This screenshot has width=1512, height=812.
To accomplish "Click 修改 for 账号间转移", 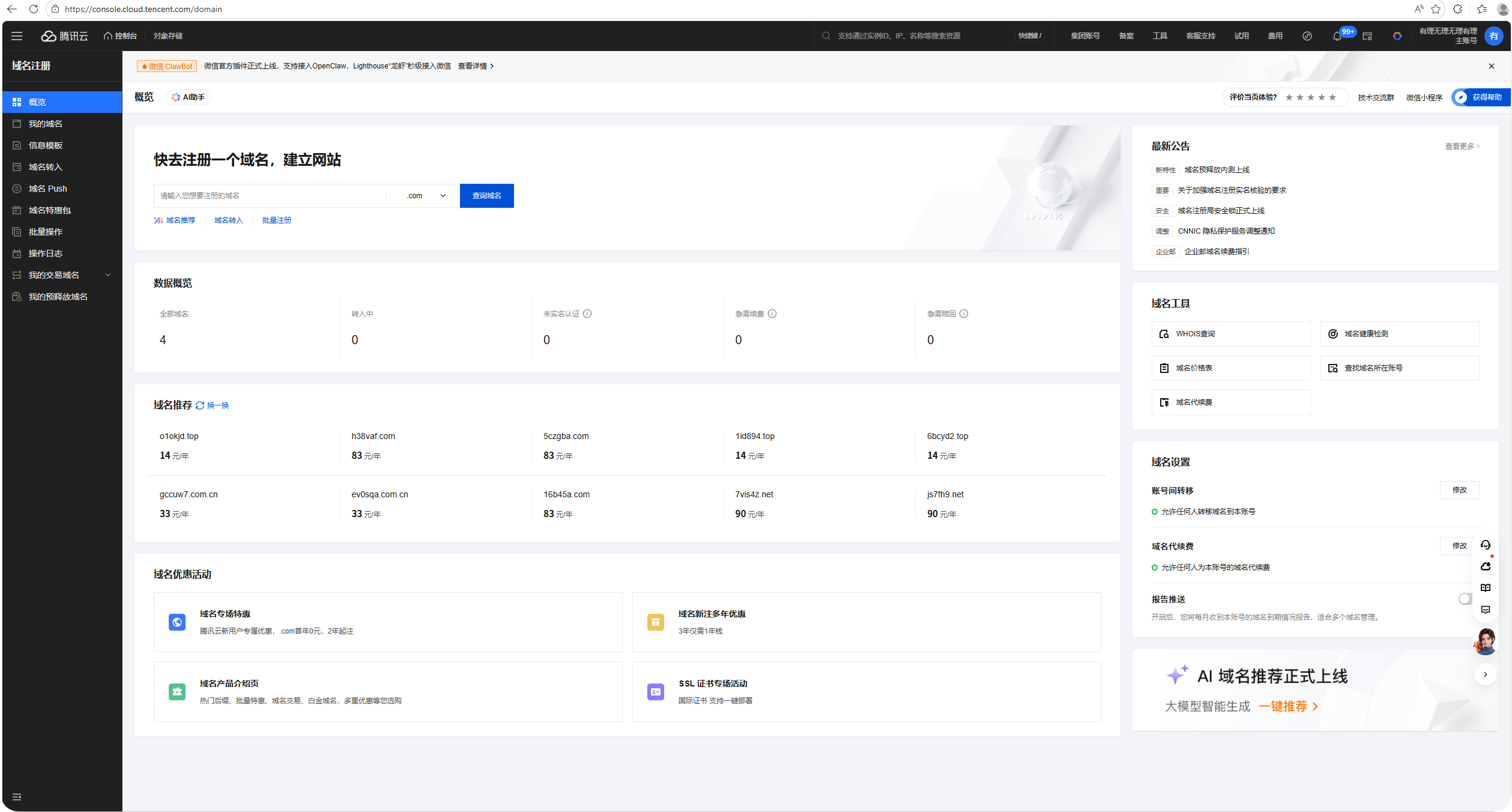I will click(1459, 490).
